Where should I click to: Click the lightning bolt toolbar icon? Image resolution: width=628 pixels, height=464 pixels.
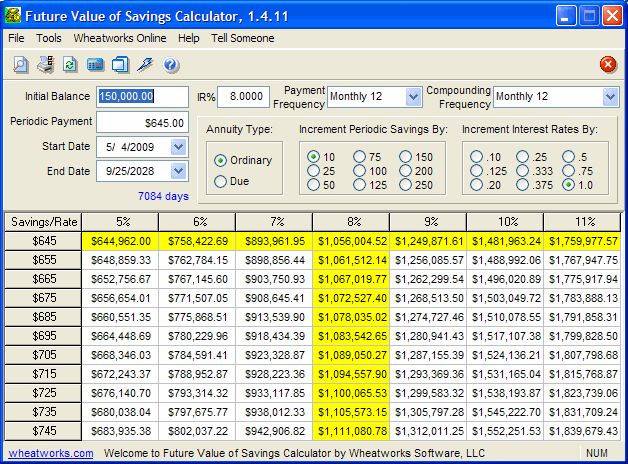click(145, 65)
